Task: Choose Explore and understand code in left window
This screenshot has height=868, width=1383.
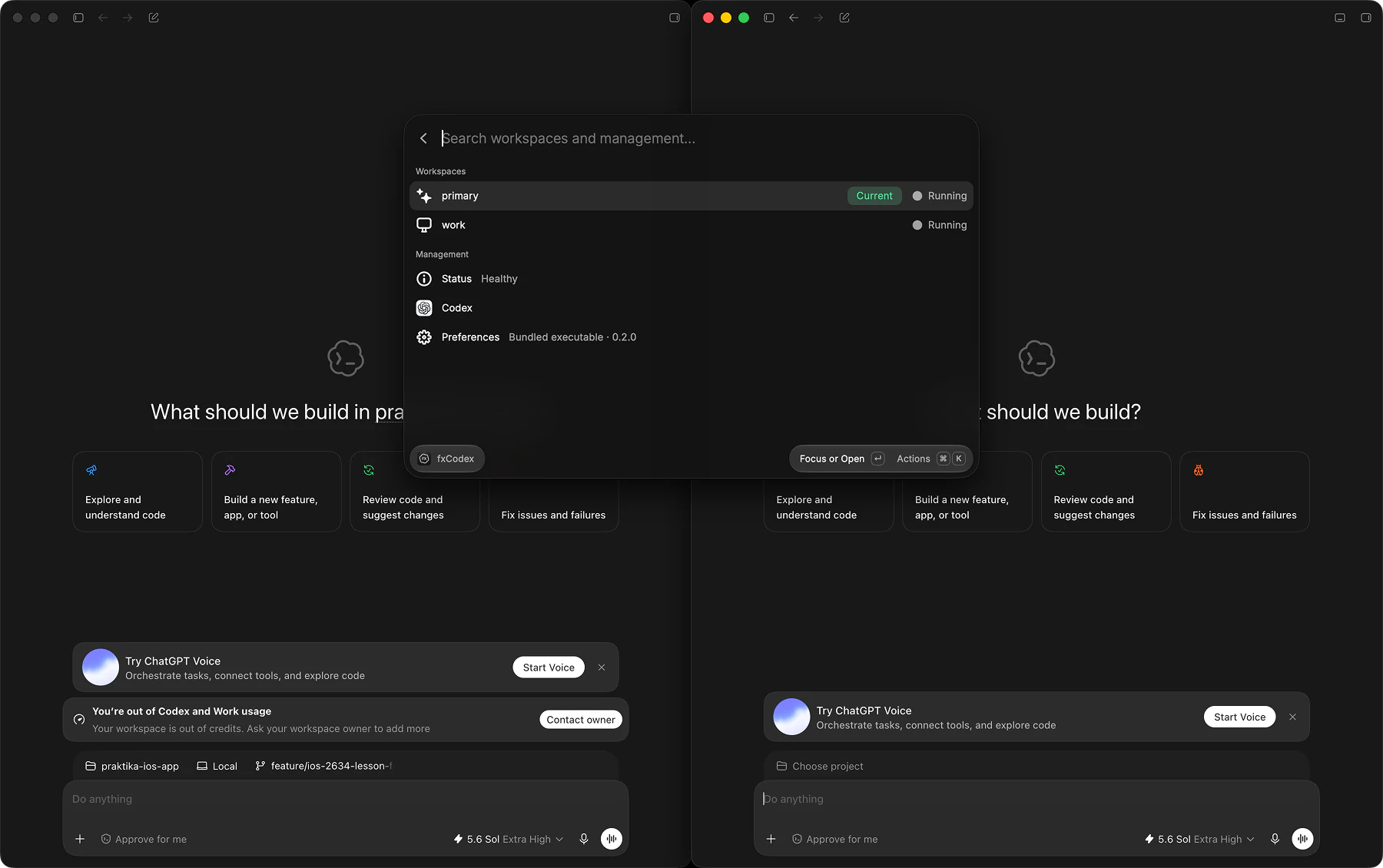Action: tap(138, 492)
